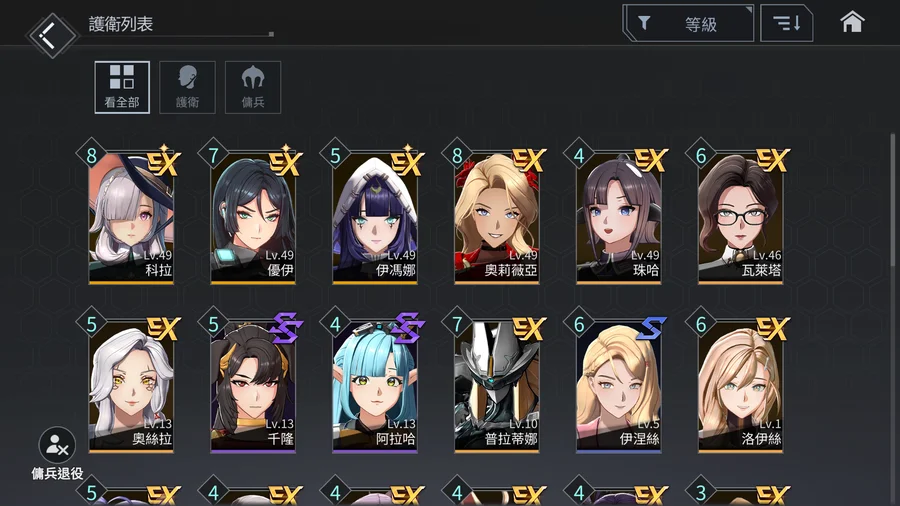Choose the 奧莉薇亞 character portrait
The height and width of the screenshot is (506, 900).
click(496, 218)
